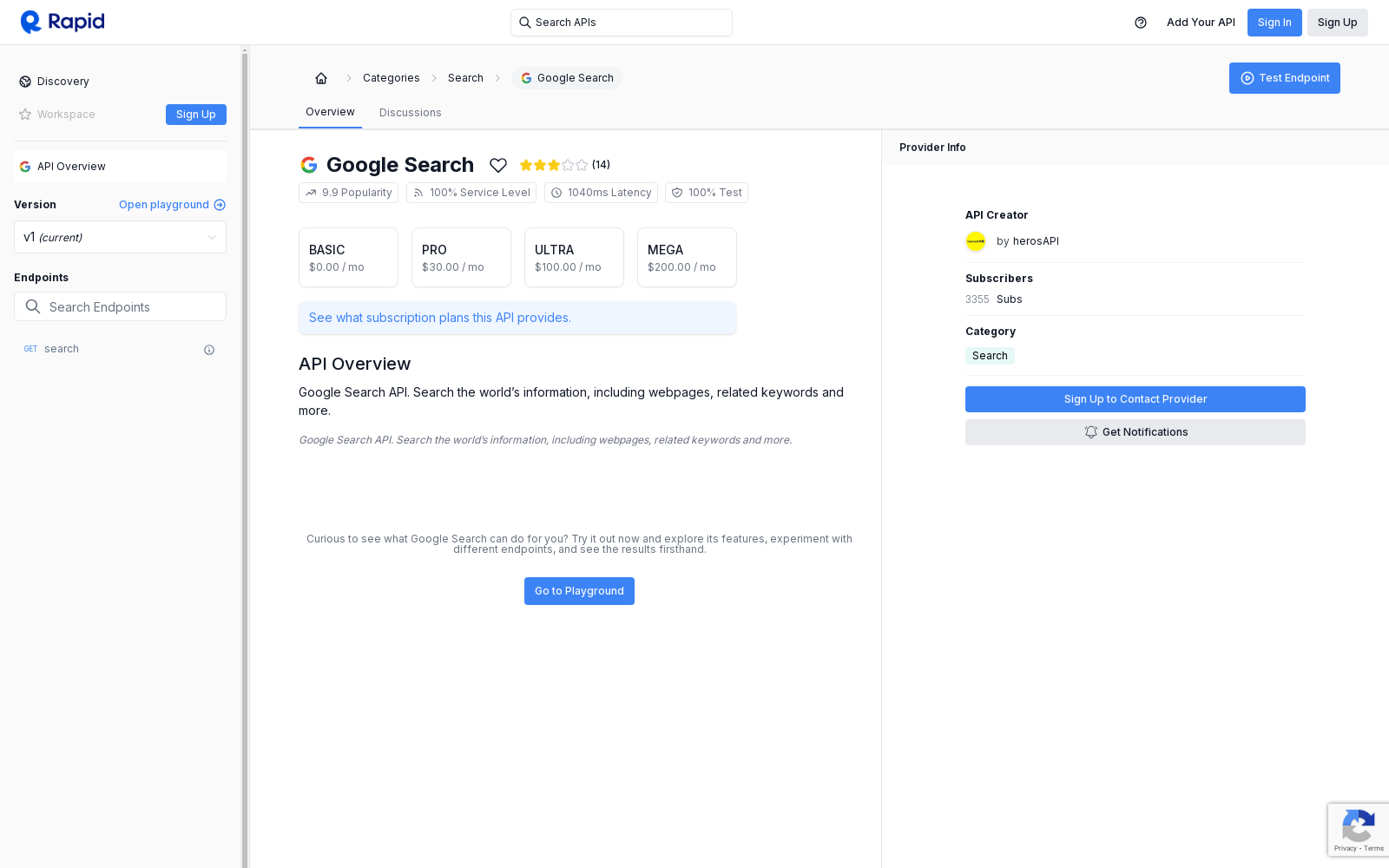The image size is (1389, 868).
Task: Click the reCAPTCHA badge
Action: tap(1358, 830)
